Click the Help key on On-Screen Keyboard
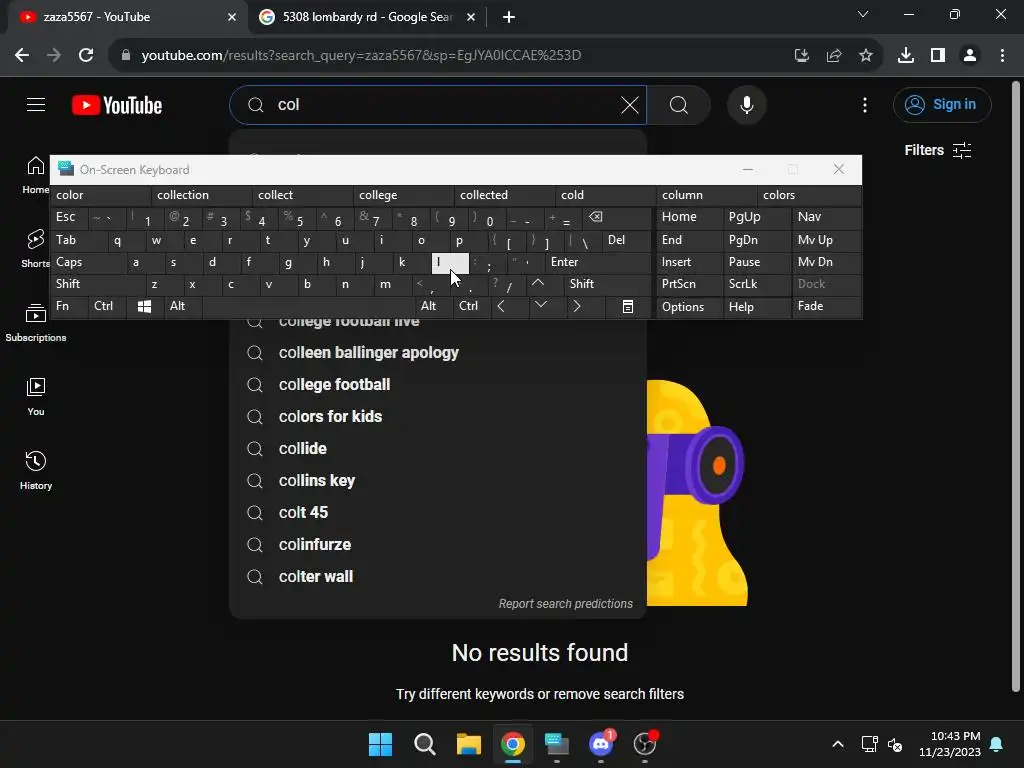 point(756,306)
